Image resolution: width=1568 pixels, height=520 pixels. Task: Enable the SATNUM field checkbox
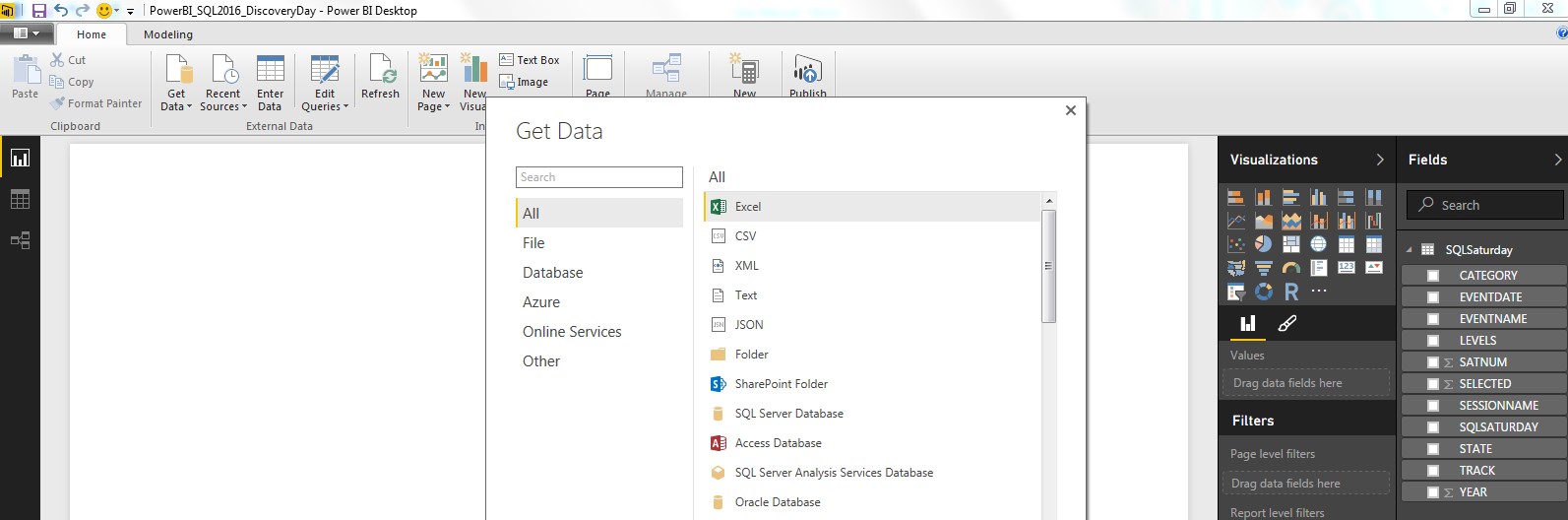(x=1433, y=362)
